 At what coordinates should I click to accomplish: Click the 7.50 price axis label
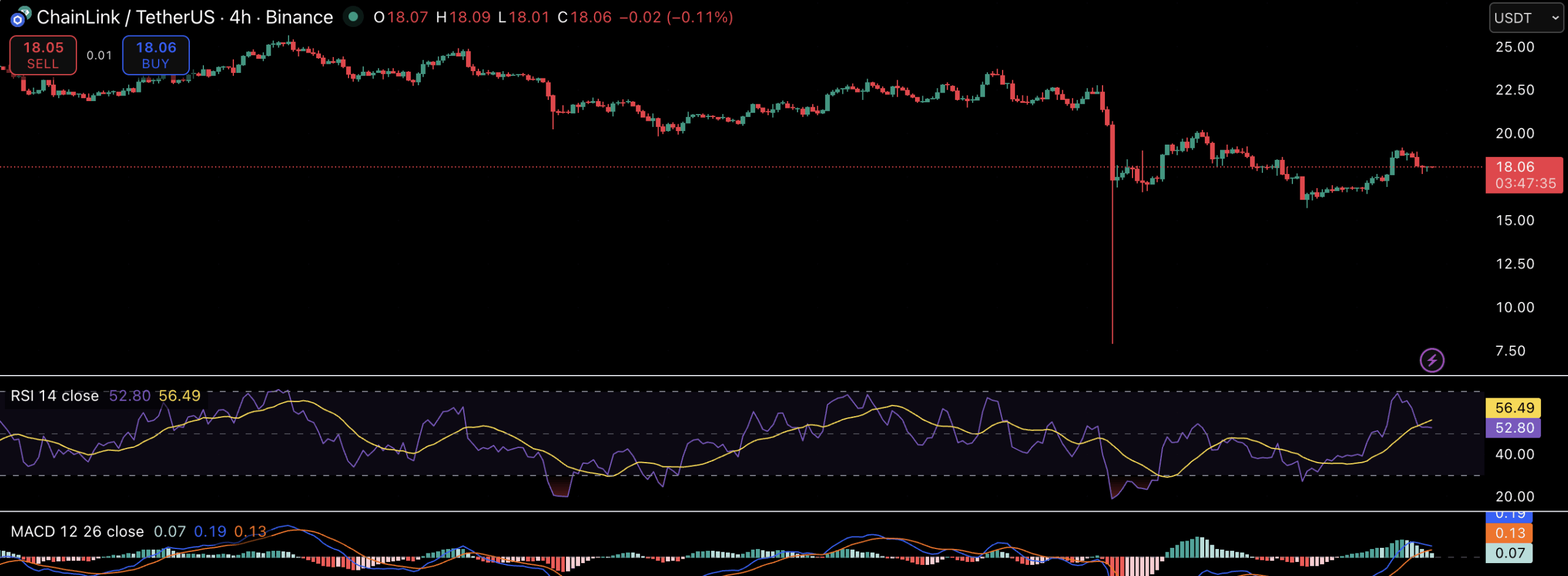tap(1510, 351)
